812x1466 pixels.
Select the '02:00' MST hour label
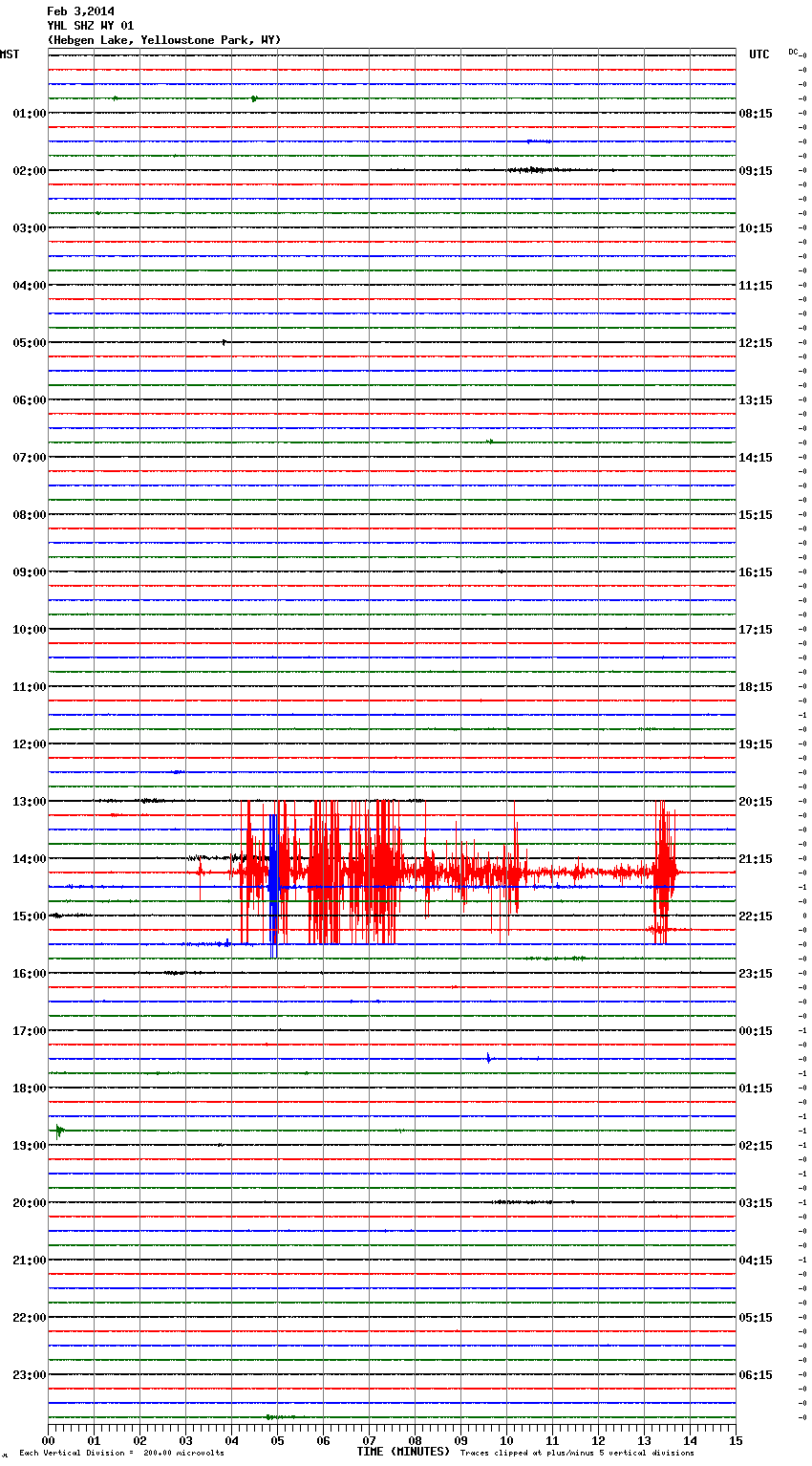coord(30,171)
